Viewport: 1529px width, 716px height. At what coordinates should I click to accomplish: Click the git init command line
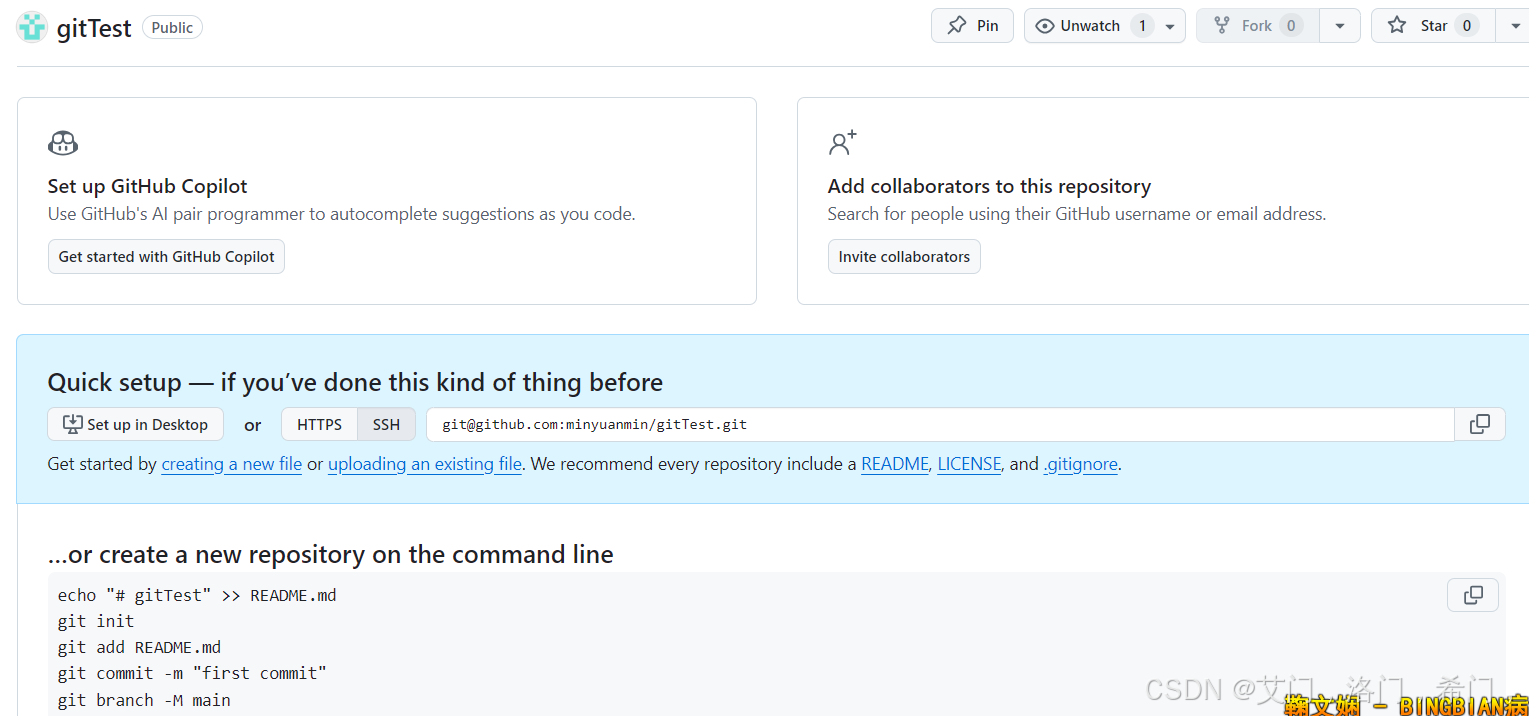[x=96, y=621]
